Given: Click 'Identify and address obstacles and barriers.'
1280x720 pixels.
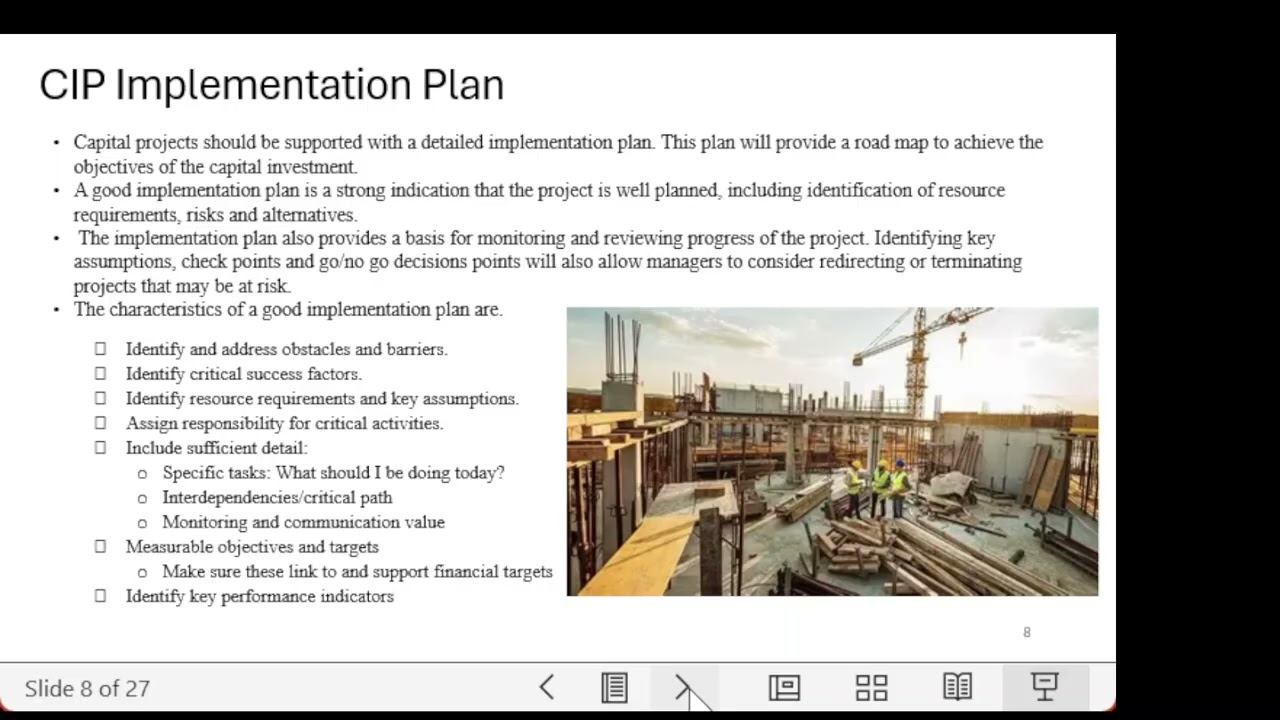Looking at the screenshot, I should click(286, 349).
